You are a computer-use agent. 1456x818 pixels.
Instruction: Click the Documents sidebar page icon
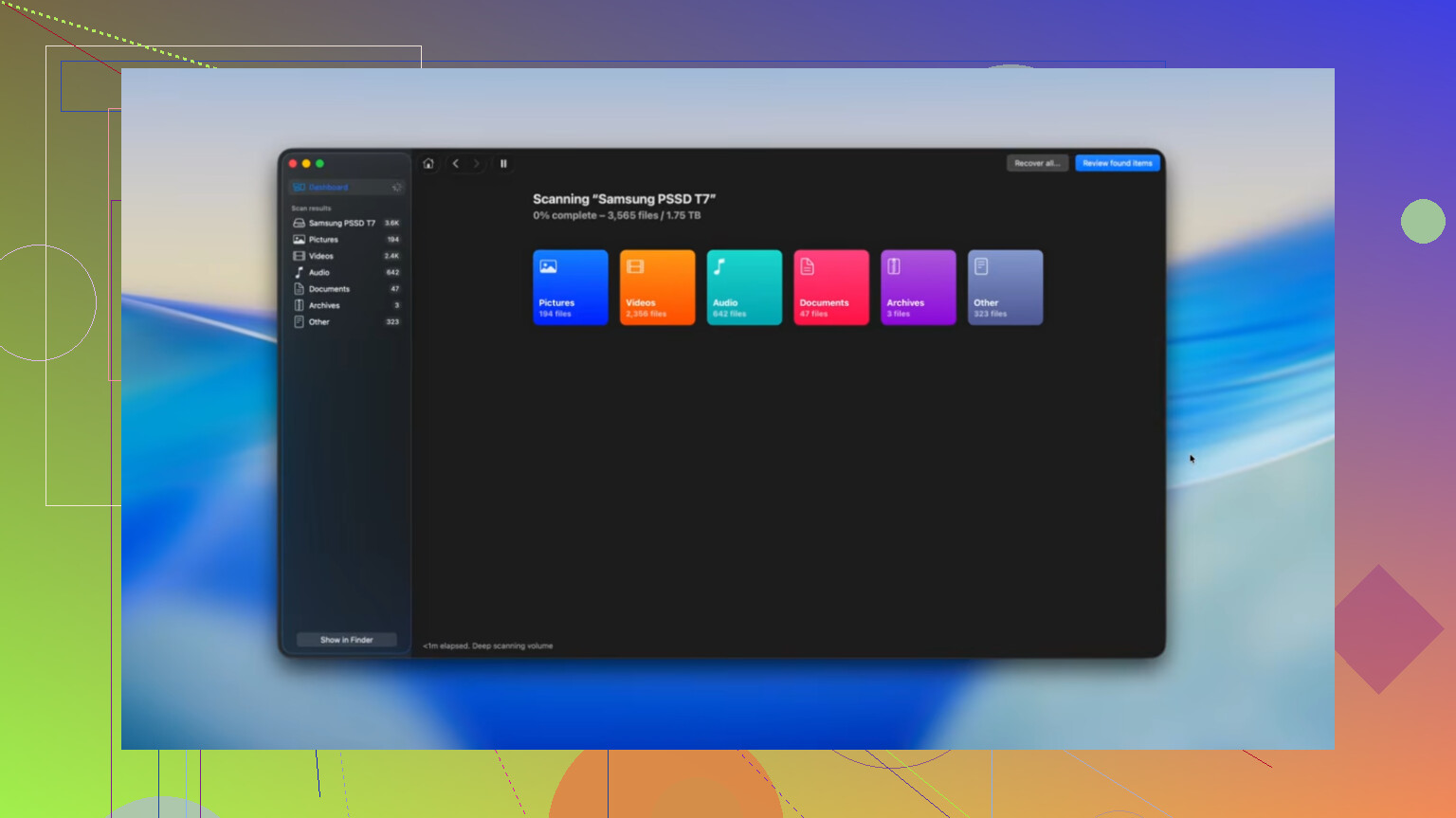pos(299,289)
